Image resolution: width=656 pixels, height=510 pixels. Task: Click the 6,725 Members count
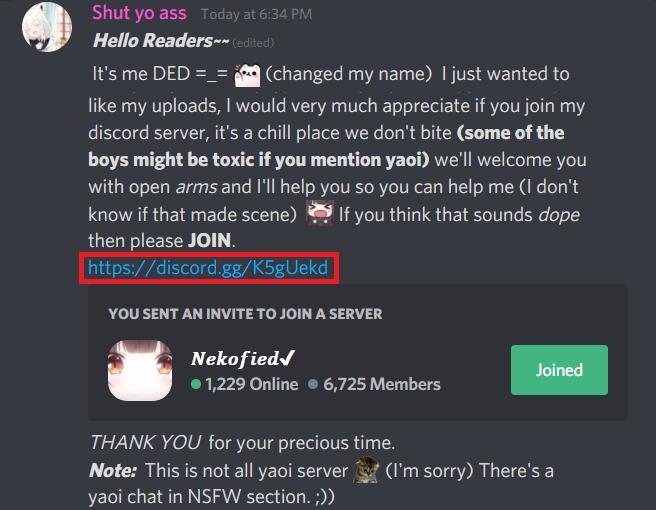382,384
